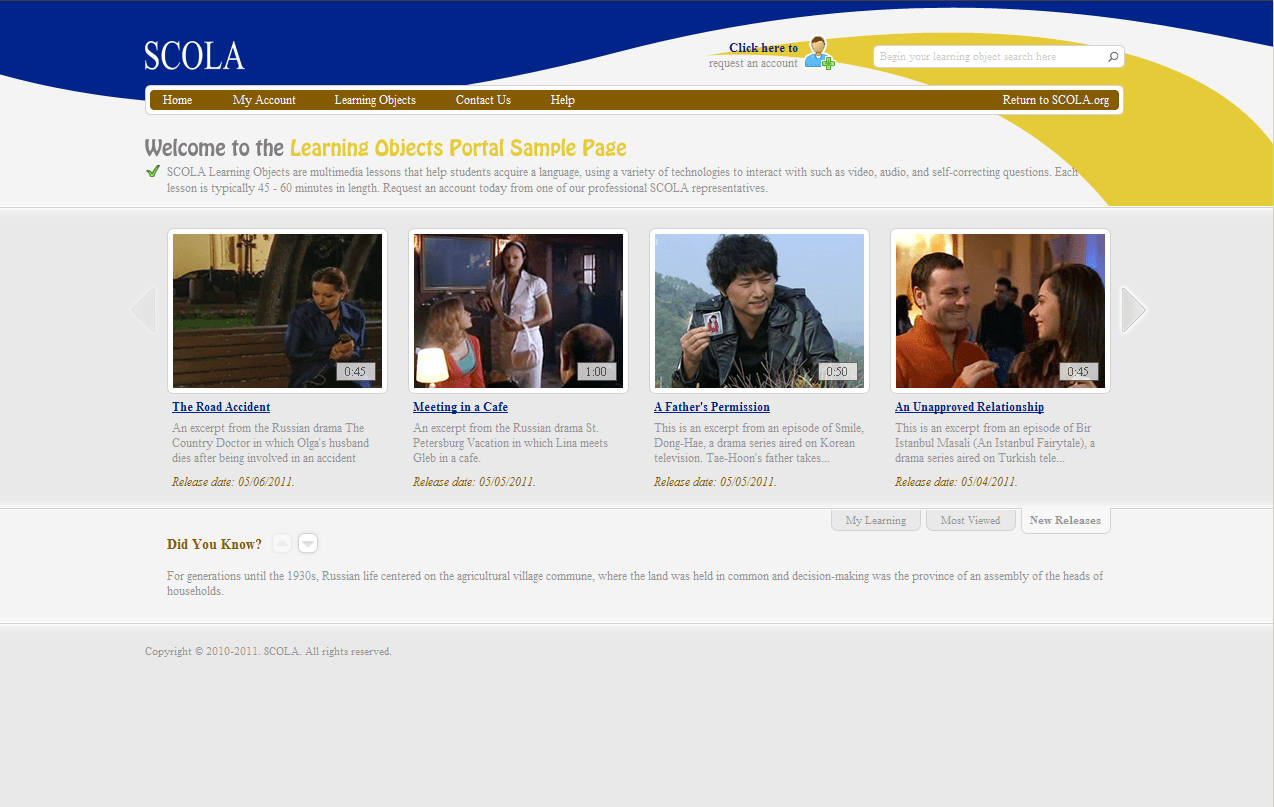Click the Did You Know? heading
Image resolution: width=1274 pixels, height=807 pixels.
[214, 544]
